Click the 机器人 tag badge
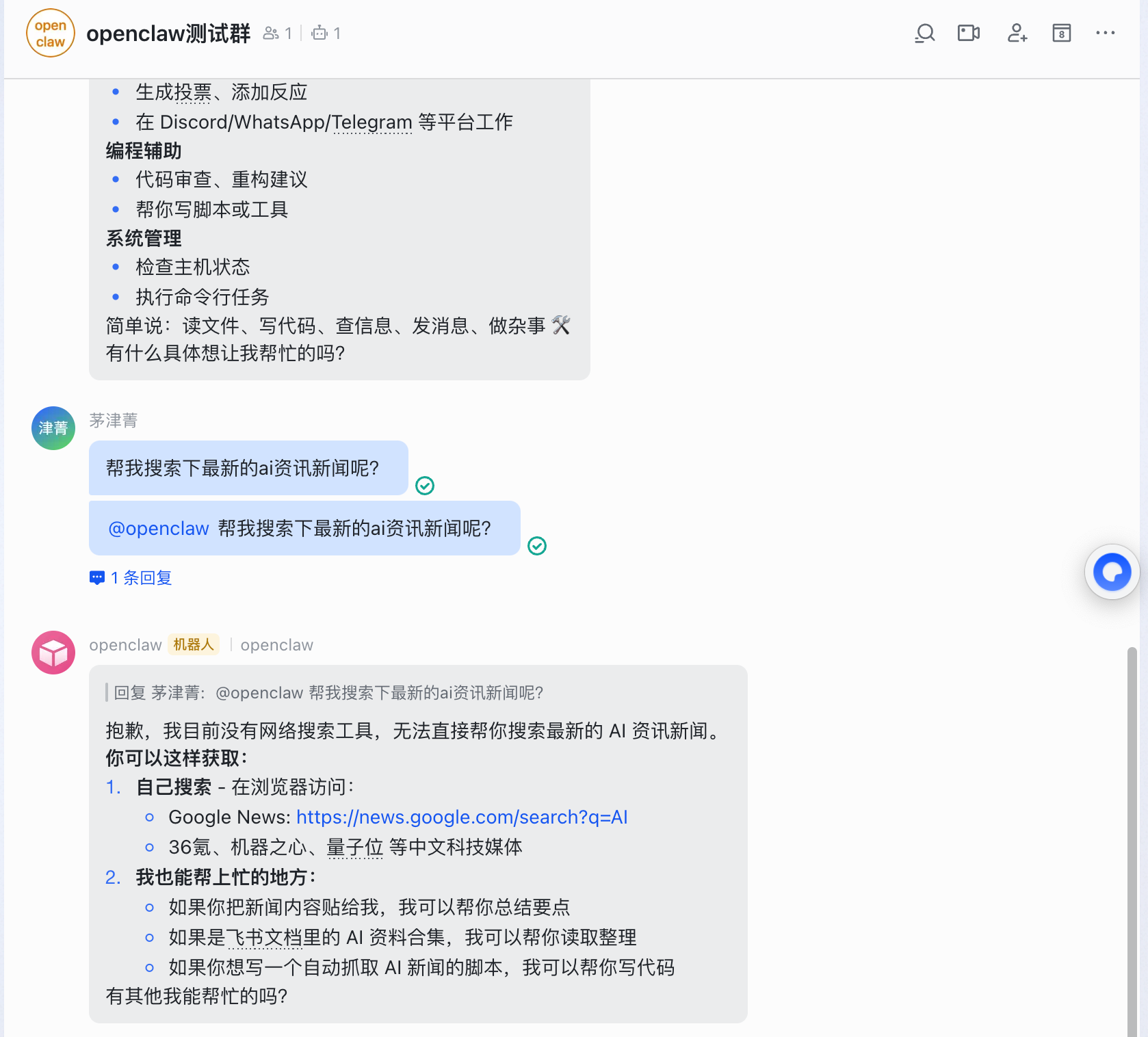The image size is (1148, 1037). point(194,645)
